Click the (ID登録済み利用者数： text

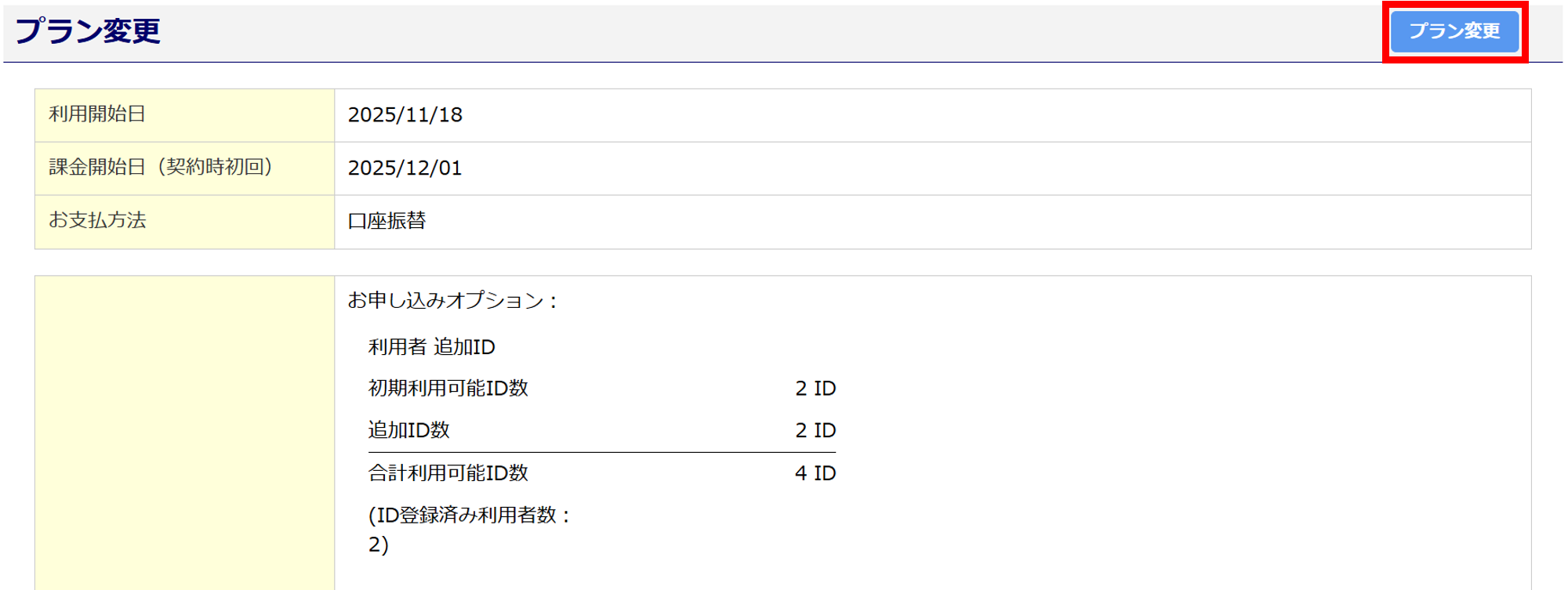470,516
